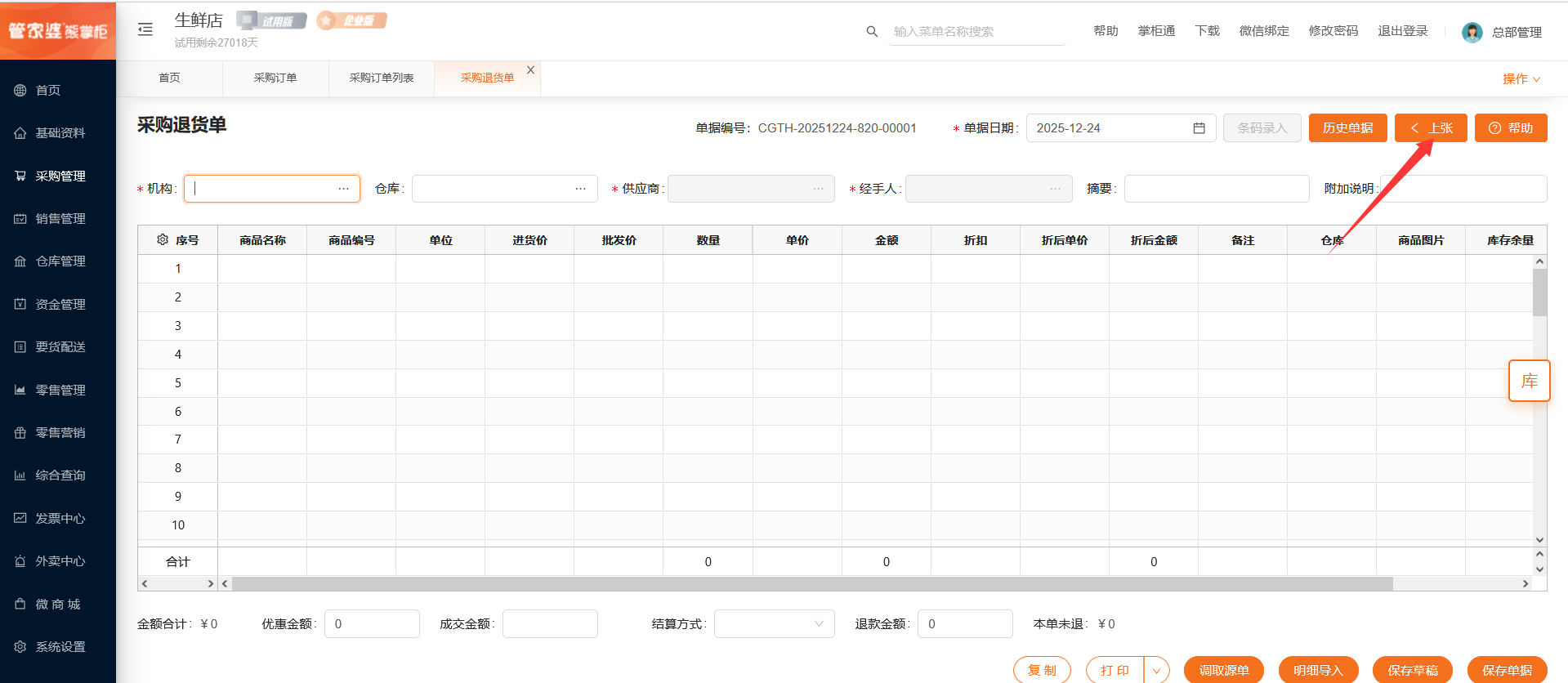Expand the 操作 dropdown menu
1568x683 pixels.
tap(1521, 78)
